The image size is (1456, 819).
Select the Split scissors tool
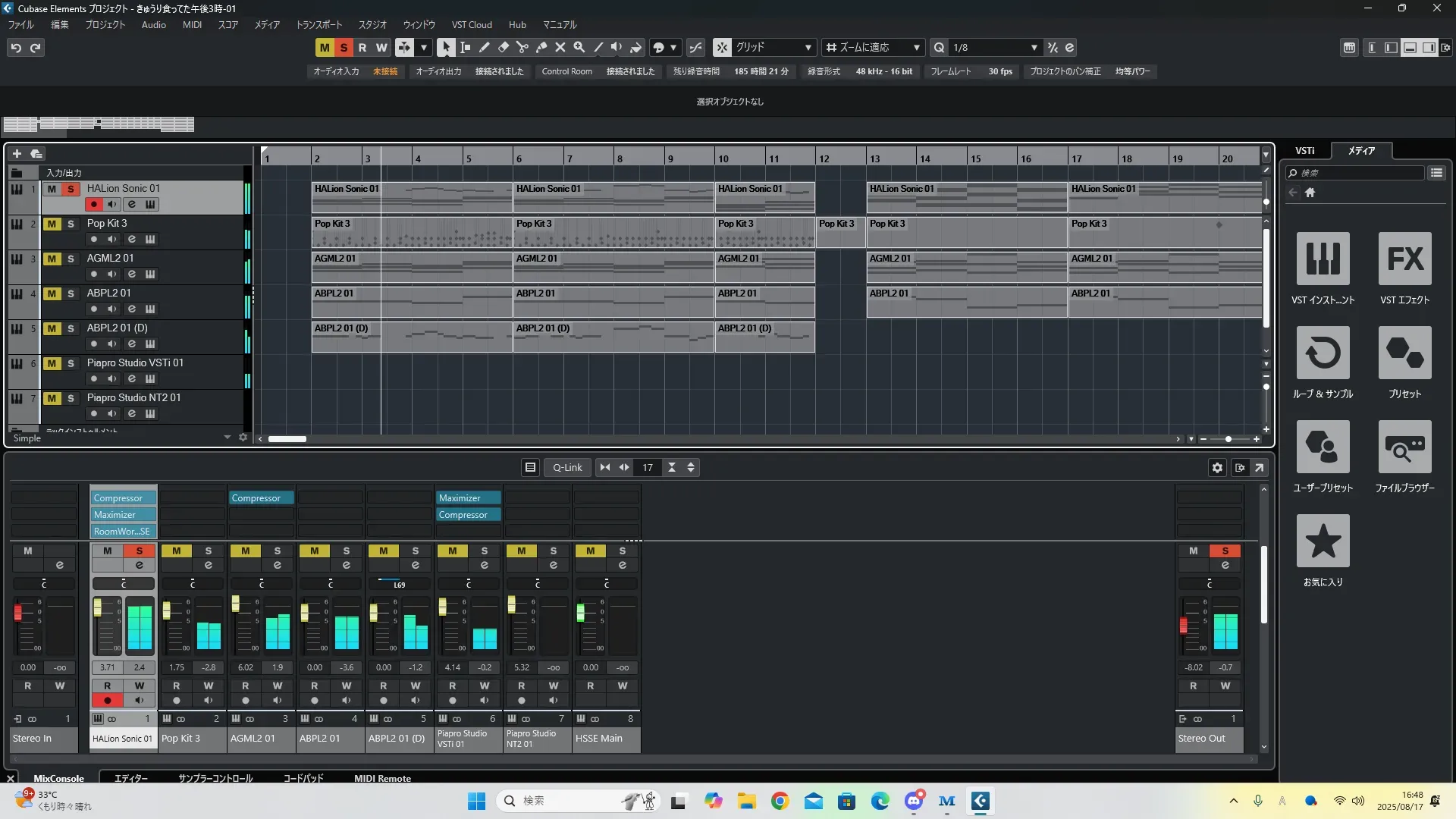pos(522,47)
